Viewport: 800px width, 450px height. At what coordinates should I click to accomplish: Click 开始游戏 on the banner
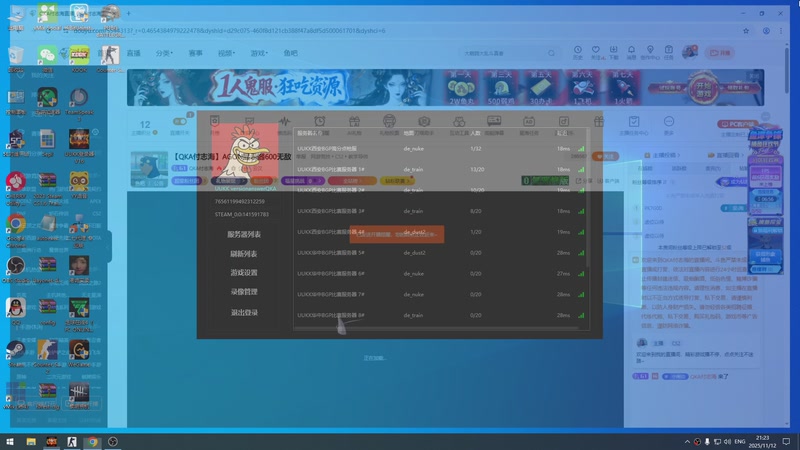click(704, 89)
